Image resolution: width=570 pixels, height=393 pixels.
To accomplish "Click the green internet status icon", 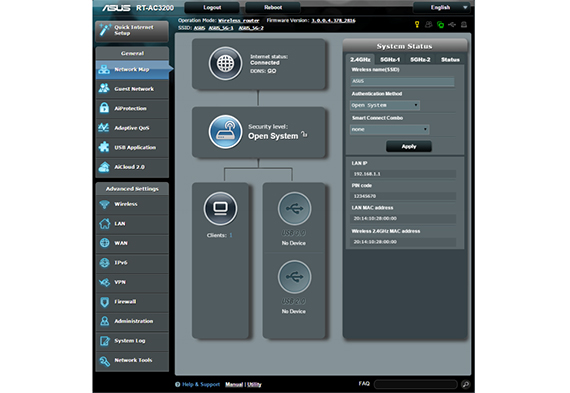I will [441, 25].
